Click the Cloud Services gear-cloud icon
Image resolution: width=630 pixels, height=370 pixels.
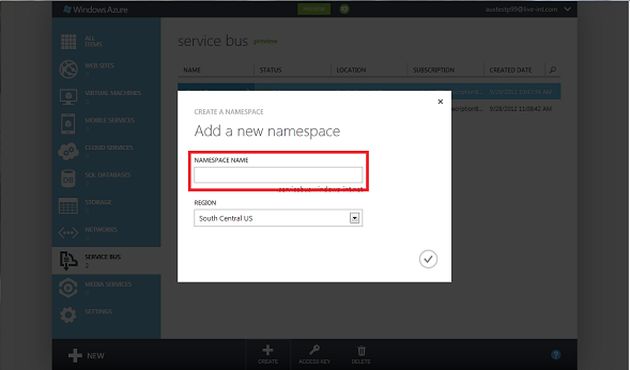(68, 151)
